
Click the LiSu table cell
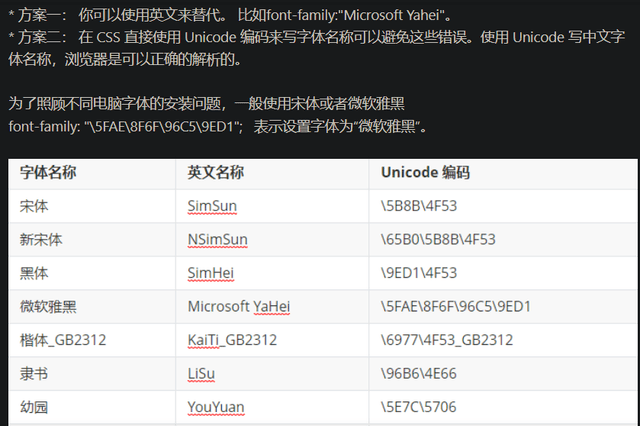click(203, 373)
